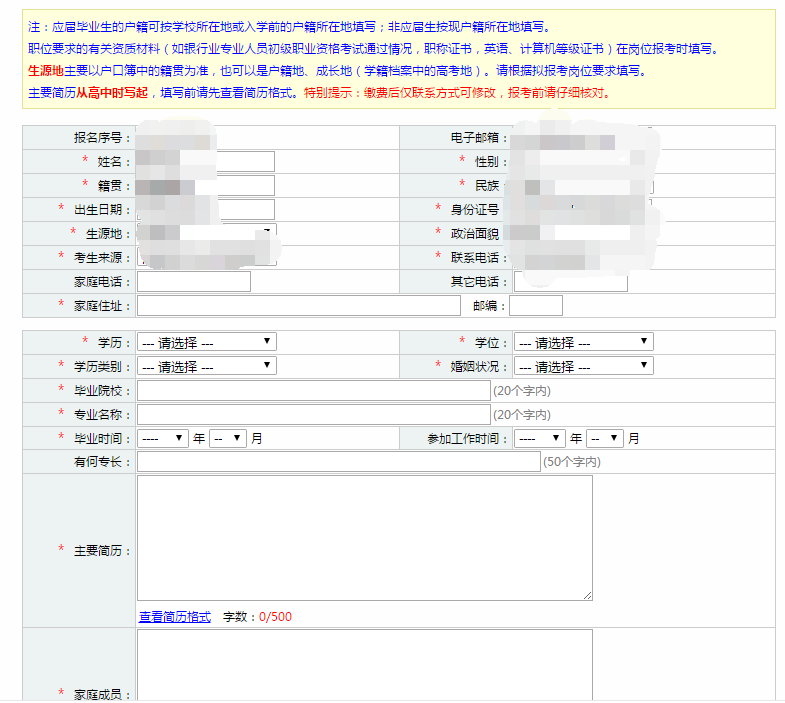785x703 pixels.
Task: Click into the 有何专长 field
Action: point(338,462)
